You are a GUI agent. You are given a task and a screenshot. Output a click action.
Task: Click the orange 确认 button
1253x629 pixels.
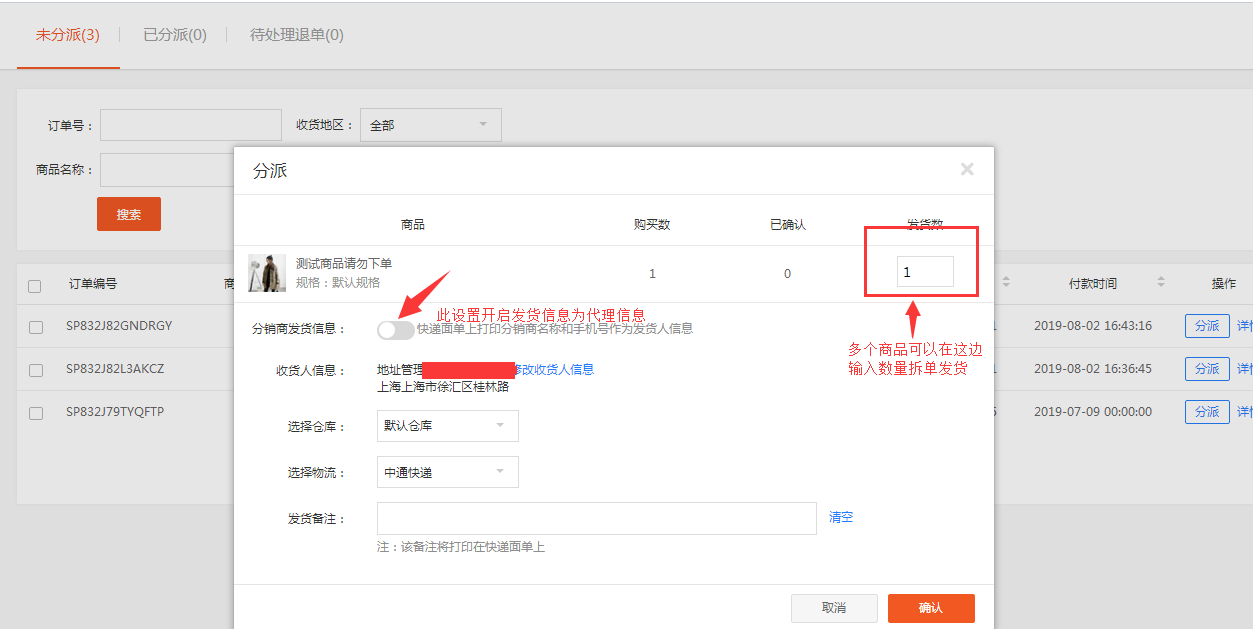click(931, 608)
